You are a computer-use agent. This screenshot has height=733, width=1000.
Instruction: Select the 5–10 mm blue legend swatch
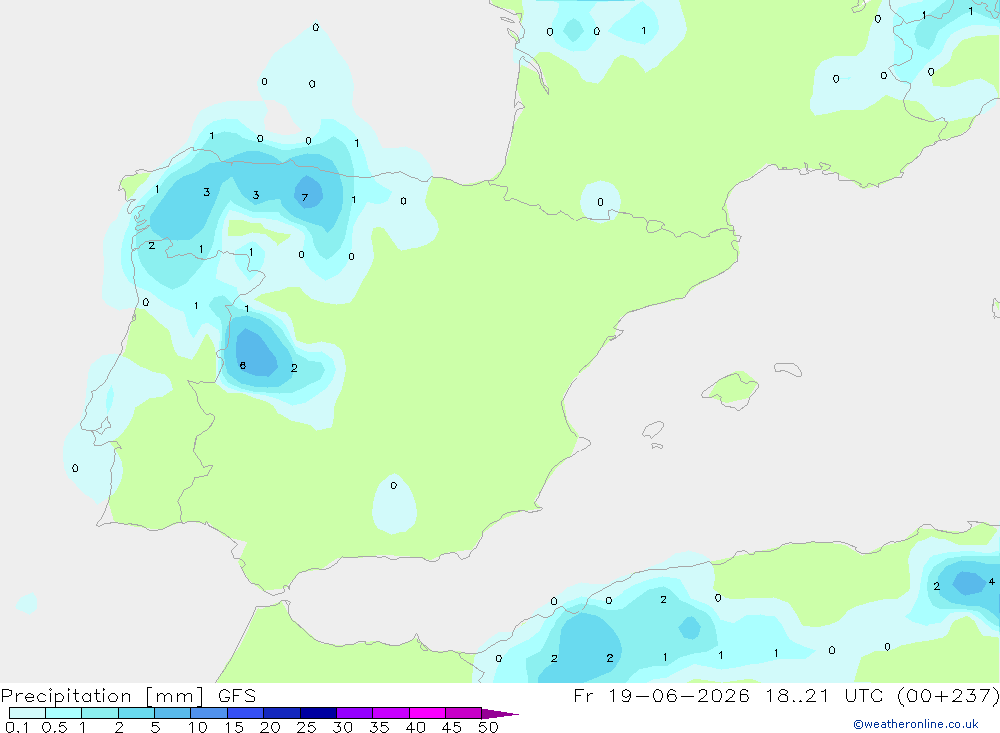172,713
